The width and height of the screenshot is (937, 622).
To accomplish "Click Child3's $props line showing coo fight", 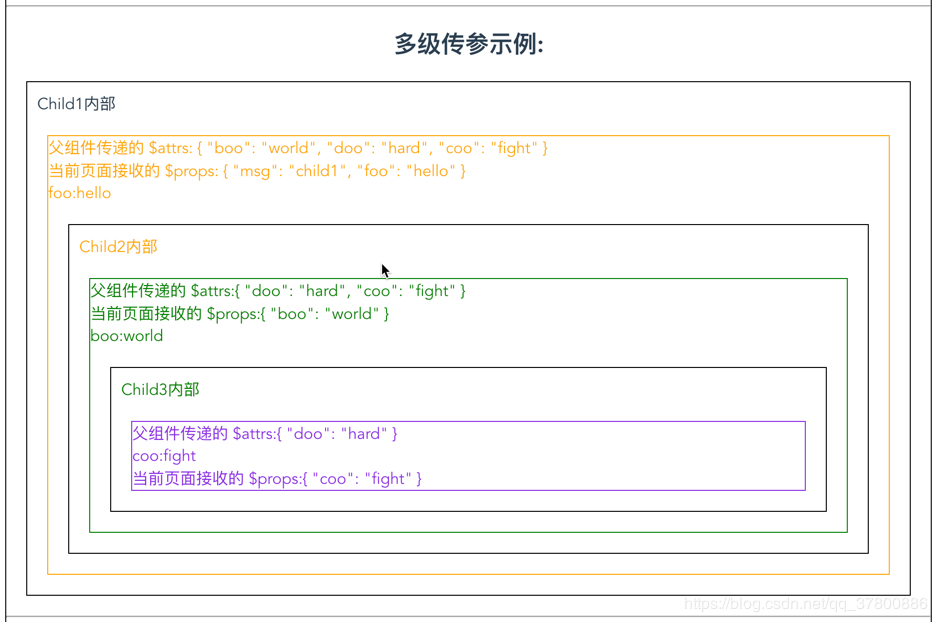I will [277, 477].
